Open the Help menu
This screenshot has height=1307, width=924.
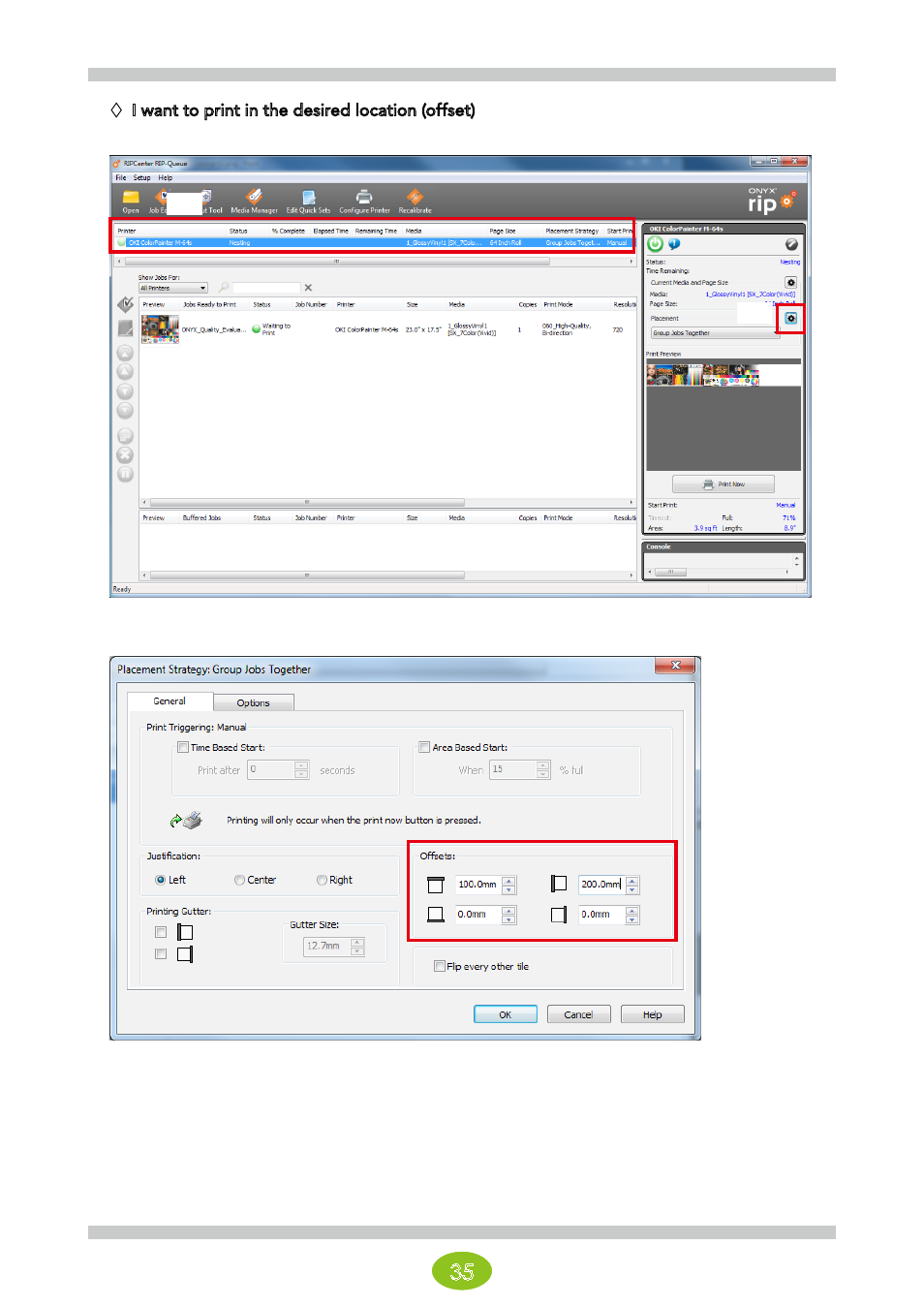[x=166, y=178]
